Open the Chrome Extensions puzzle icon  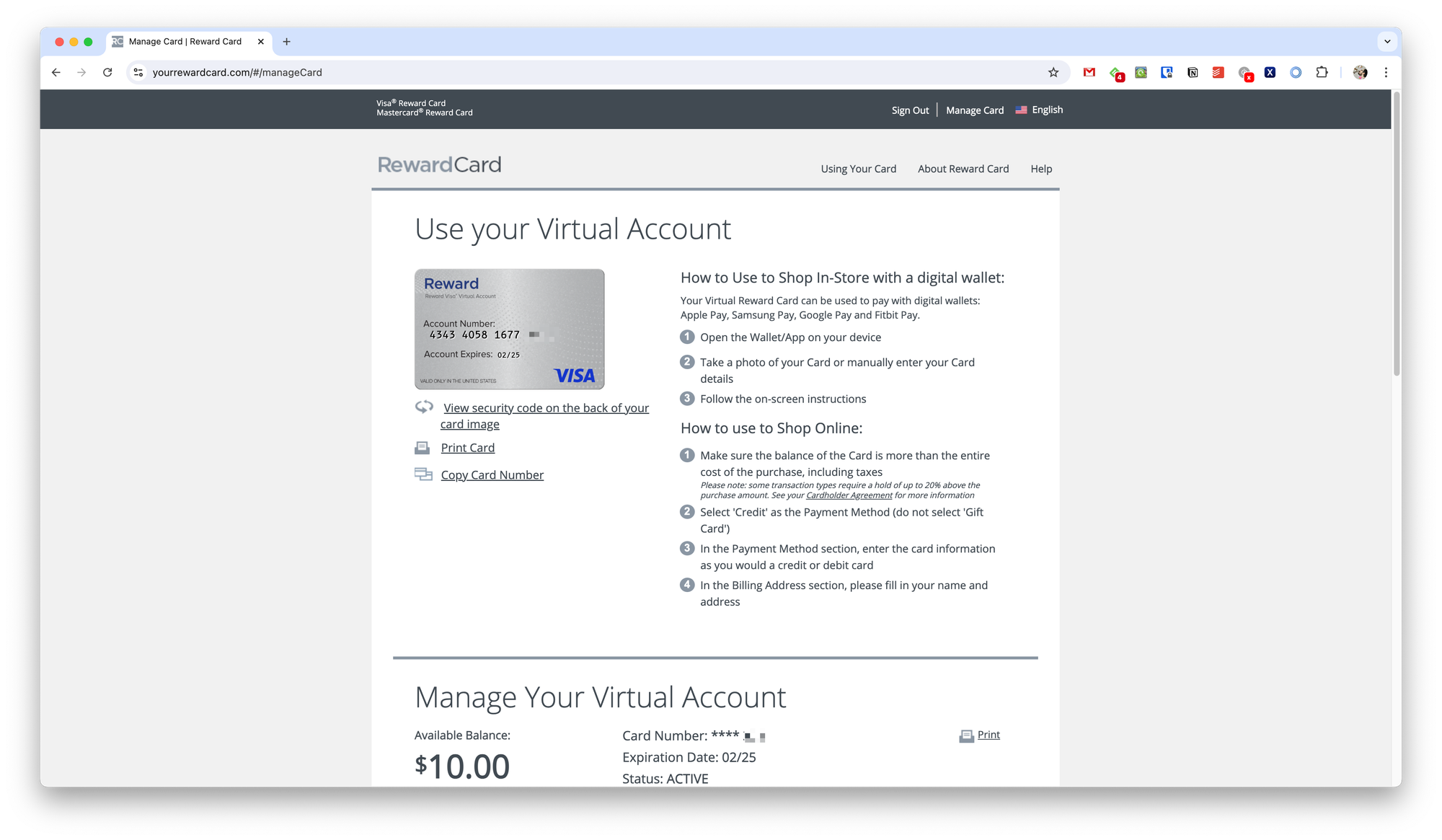pos(1322,72)
